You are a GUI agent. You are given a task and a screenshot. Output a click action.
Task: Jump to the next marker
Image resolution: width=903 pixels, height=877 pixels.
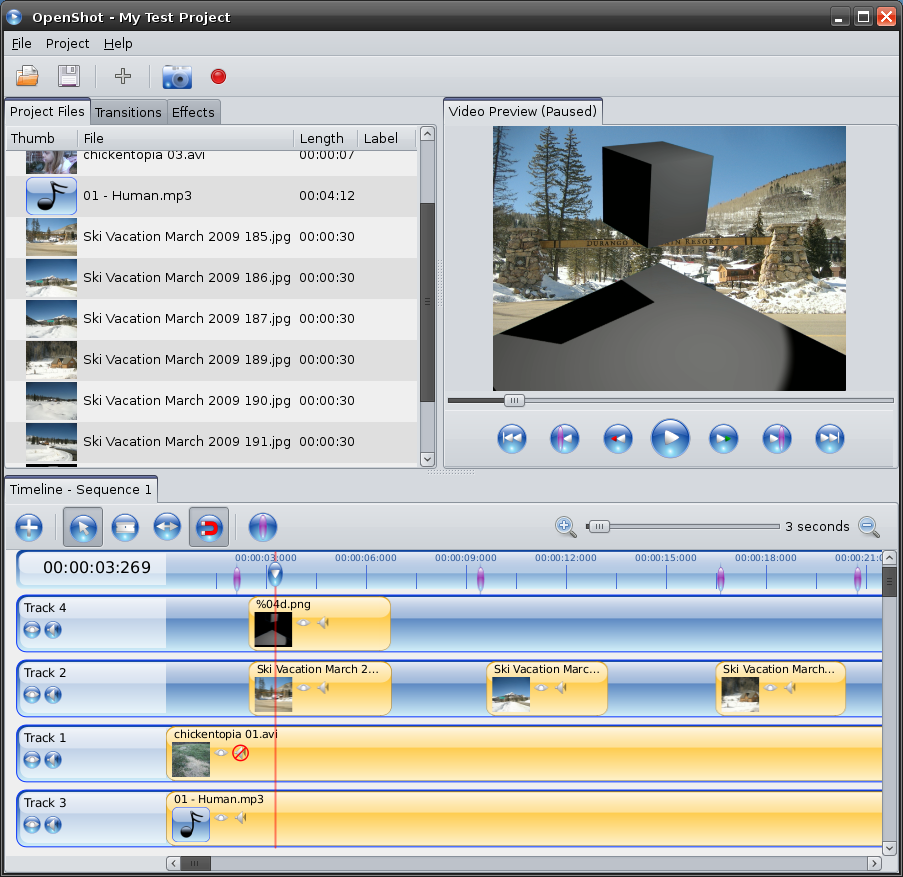tap(777, 438)
